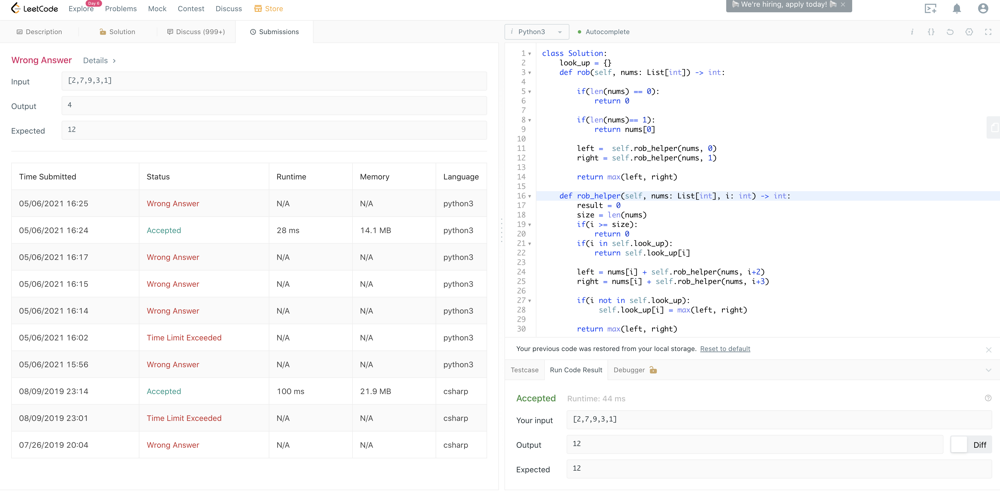Open the 16:25 Wrong Answer submission

tap(173, 203)
